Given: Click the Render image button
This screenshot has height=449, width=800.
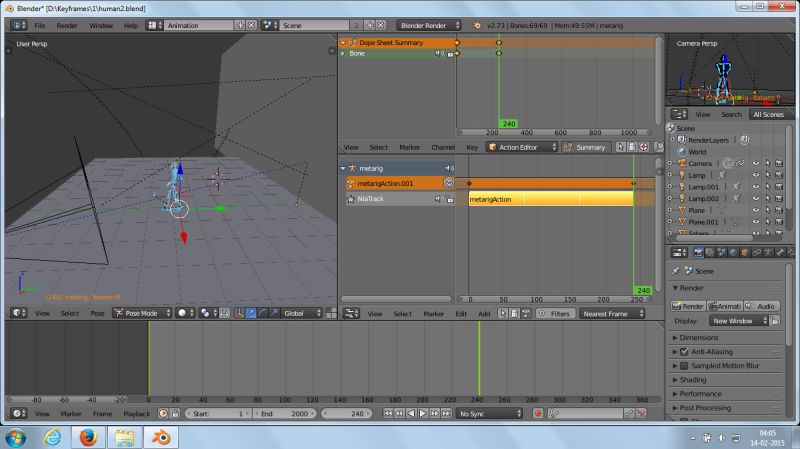Looking at the screenshot, I should [688, 306].
